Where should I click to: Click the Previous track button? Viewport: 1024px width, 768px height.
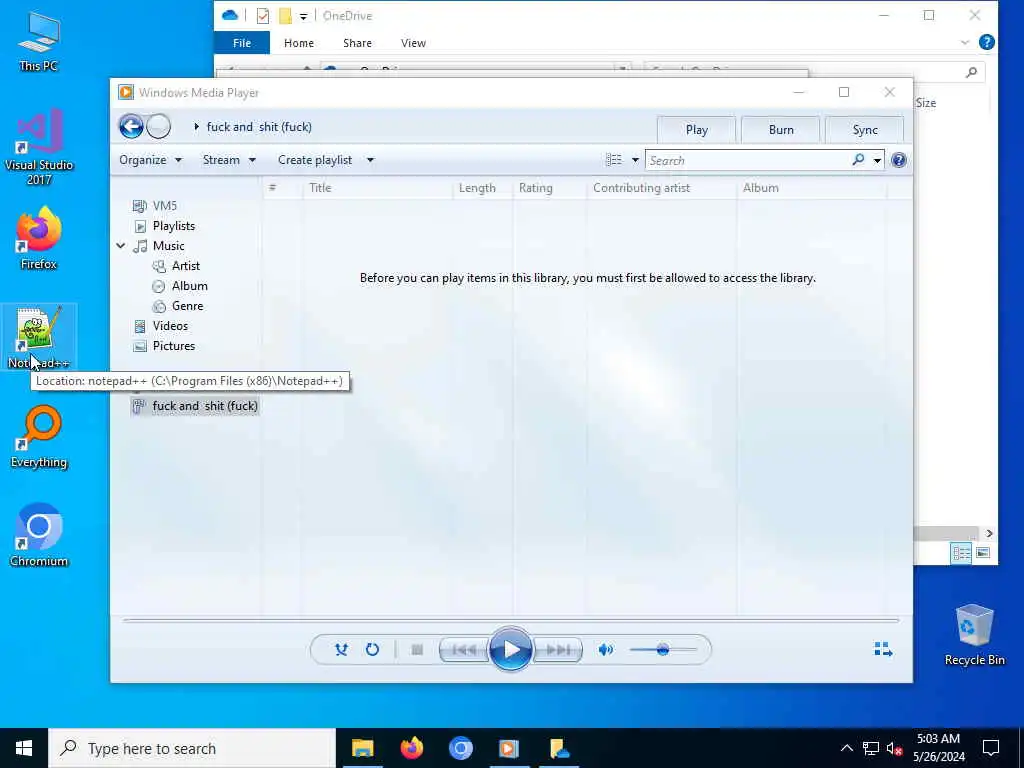pyautogui.click(x=464, y=650)
